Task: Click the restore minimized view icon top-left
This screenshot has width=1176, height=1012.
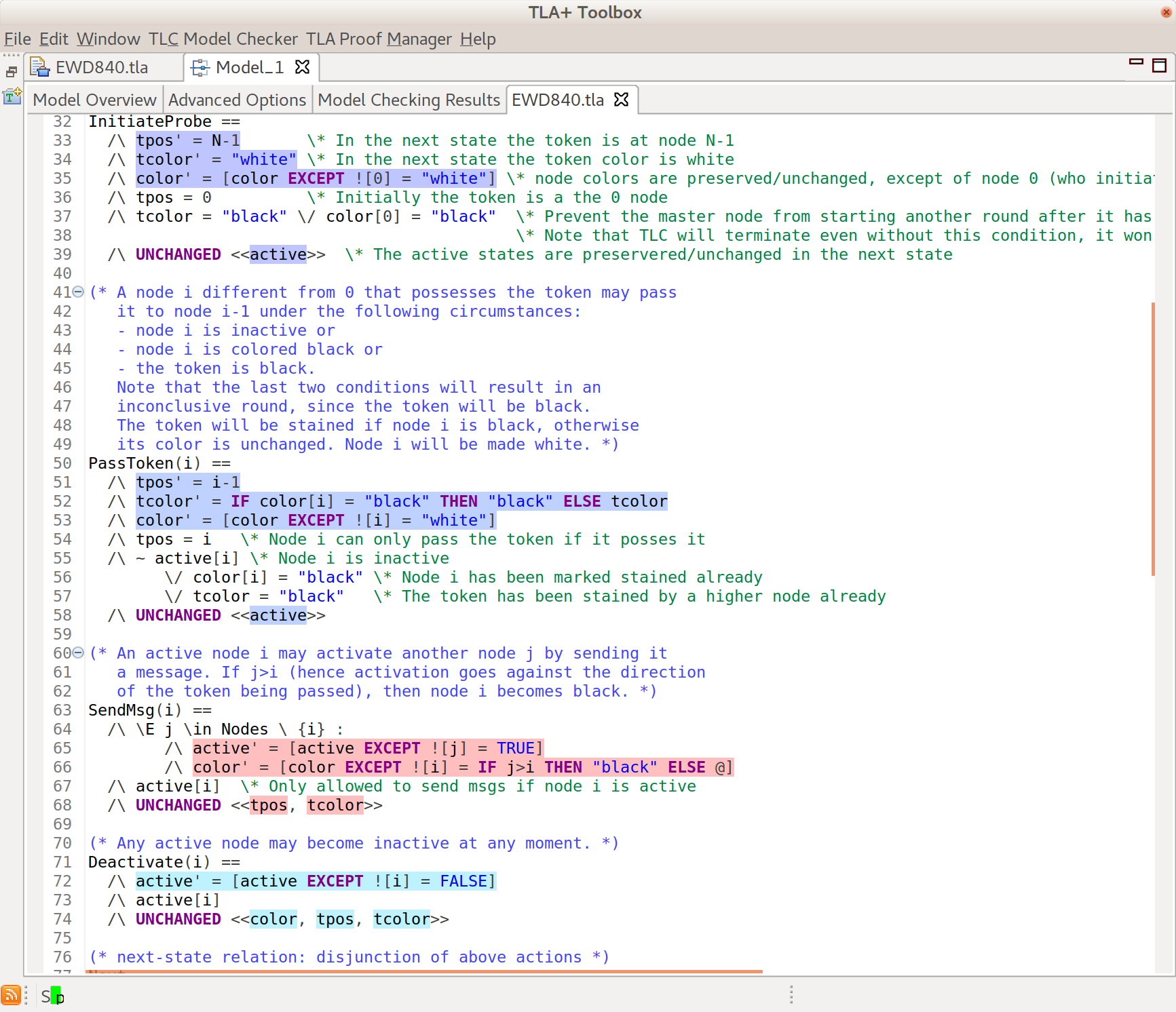Action: click(12, 71)
